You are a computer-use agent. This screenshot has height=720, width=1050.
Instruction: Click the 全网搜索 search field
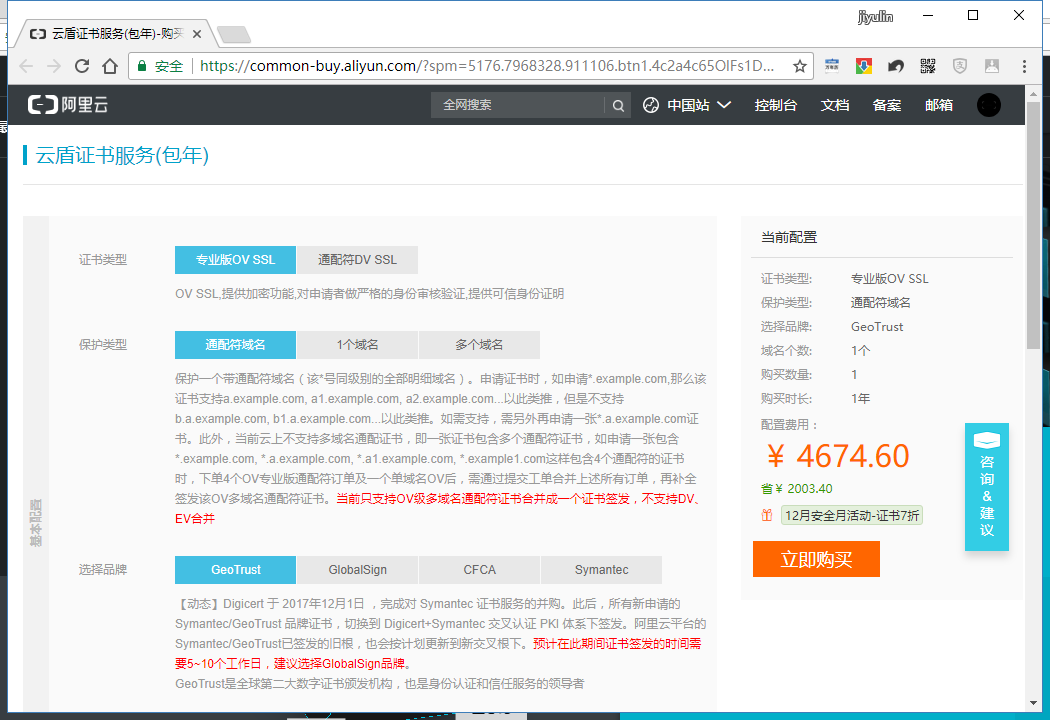pyautogui.click(x=518, y=105)
